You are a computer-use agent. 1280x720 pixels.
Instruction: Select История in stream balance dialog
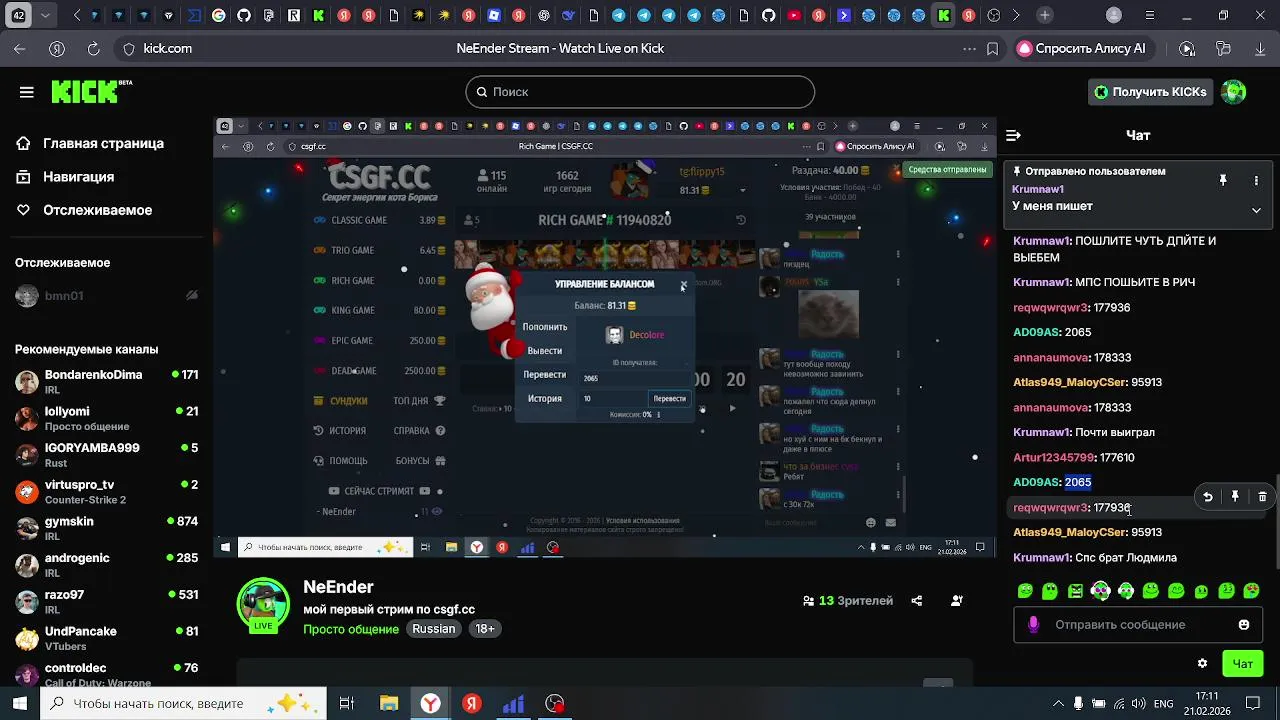click(x=545, y=398)
